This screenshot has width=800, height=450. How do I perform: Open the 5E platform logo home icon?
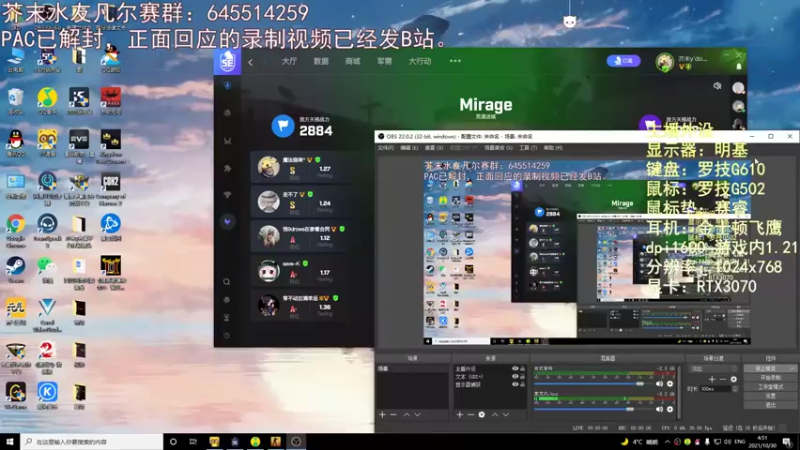(227, 62)
